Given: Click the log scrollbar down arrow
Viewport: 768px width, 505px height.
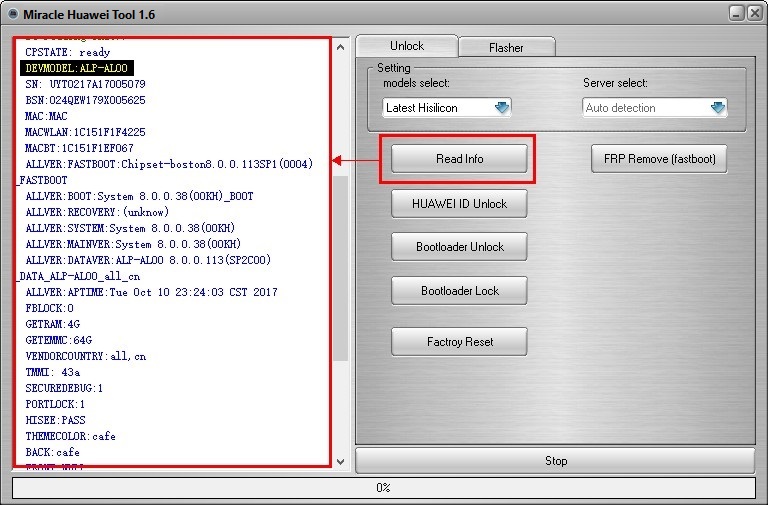Looking at the screenshot, I should [x=341, y=461].
